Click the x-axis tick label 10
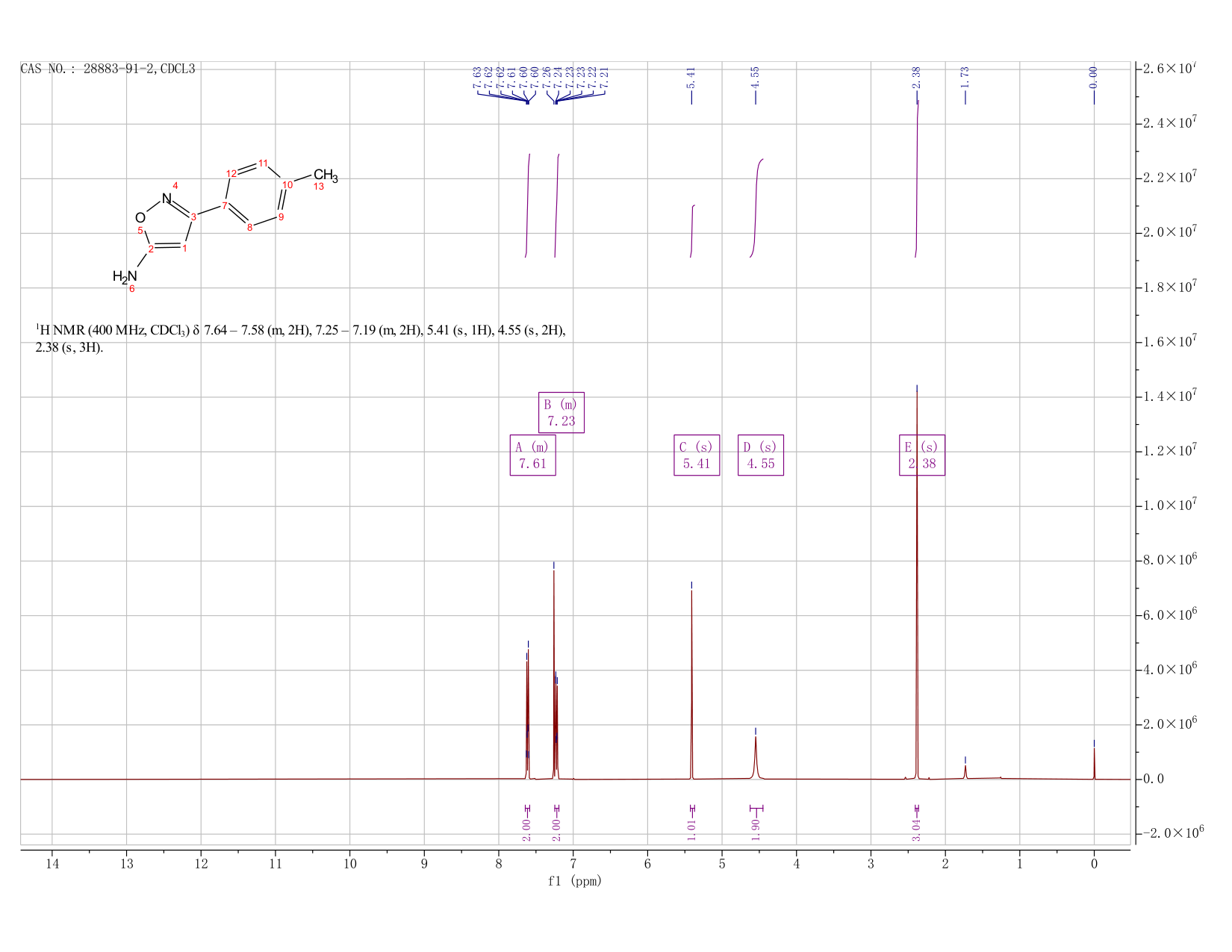Viewport: 1232px width, 952px height. click(x=350, y=864)
